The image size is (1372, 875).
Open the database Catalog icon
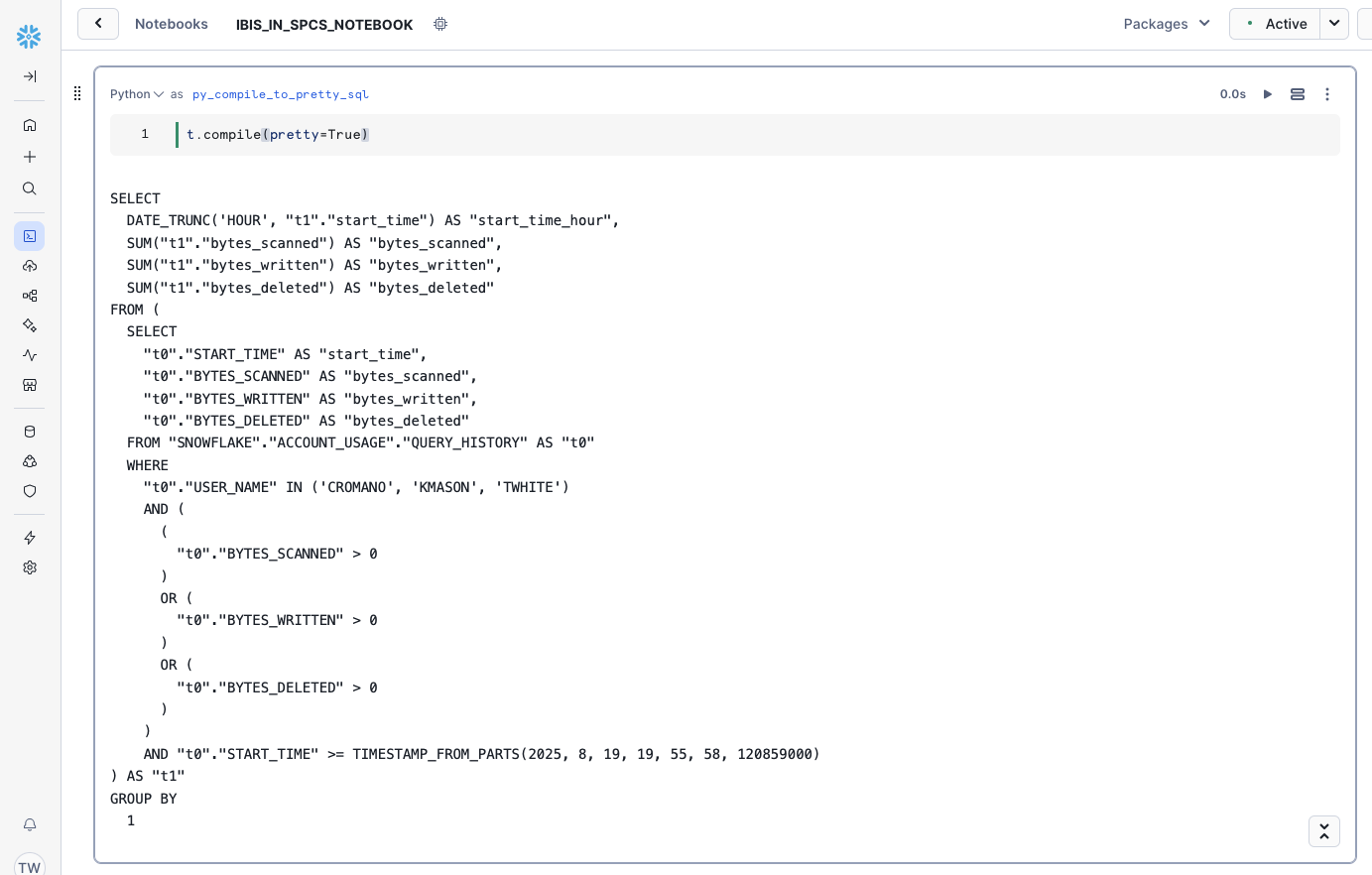(30, 432)
